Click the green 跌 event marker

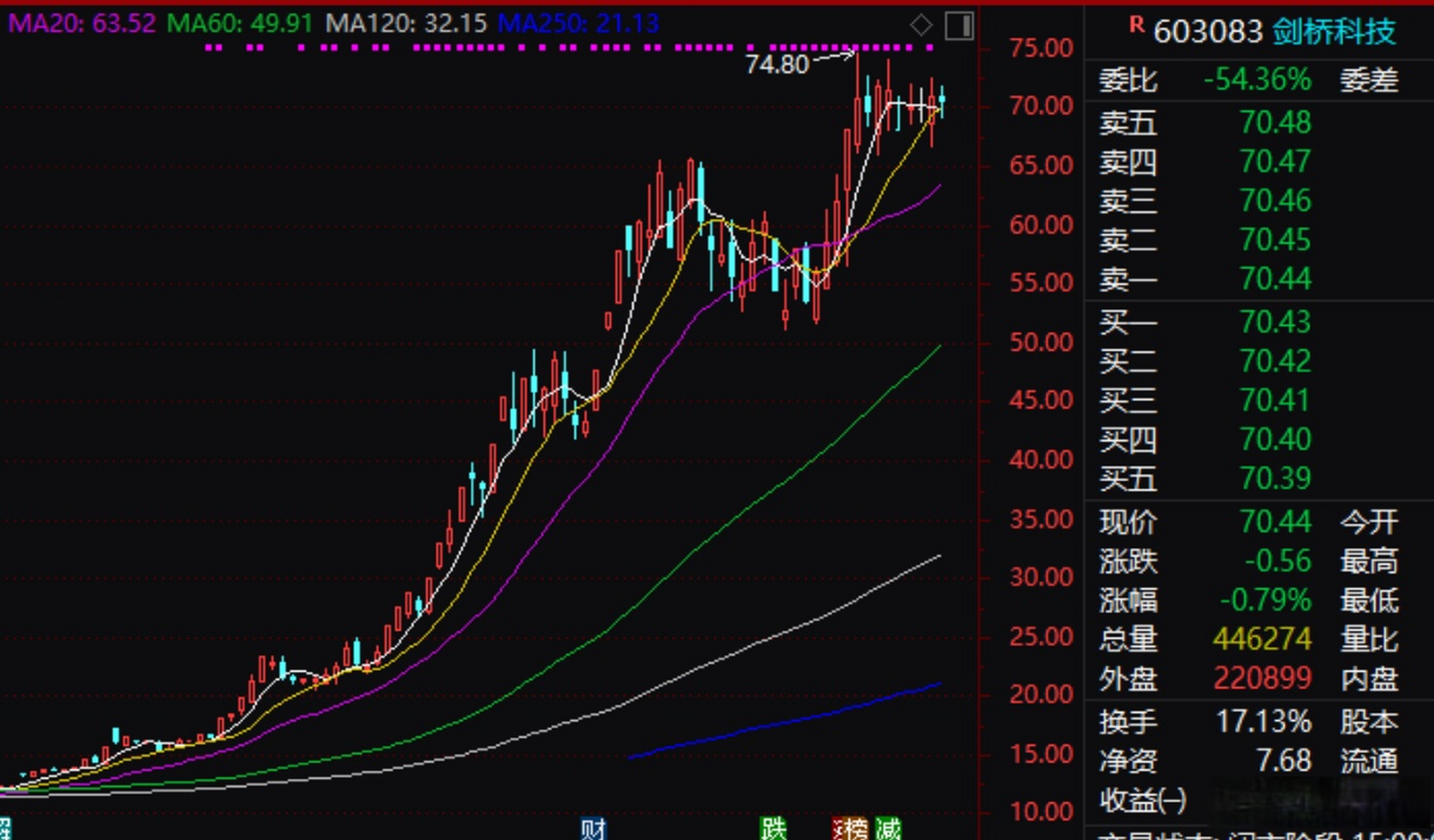click(x=773, y=829)
